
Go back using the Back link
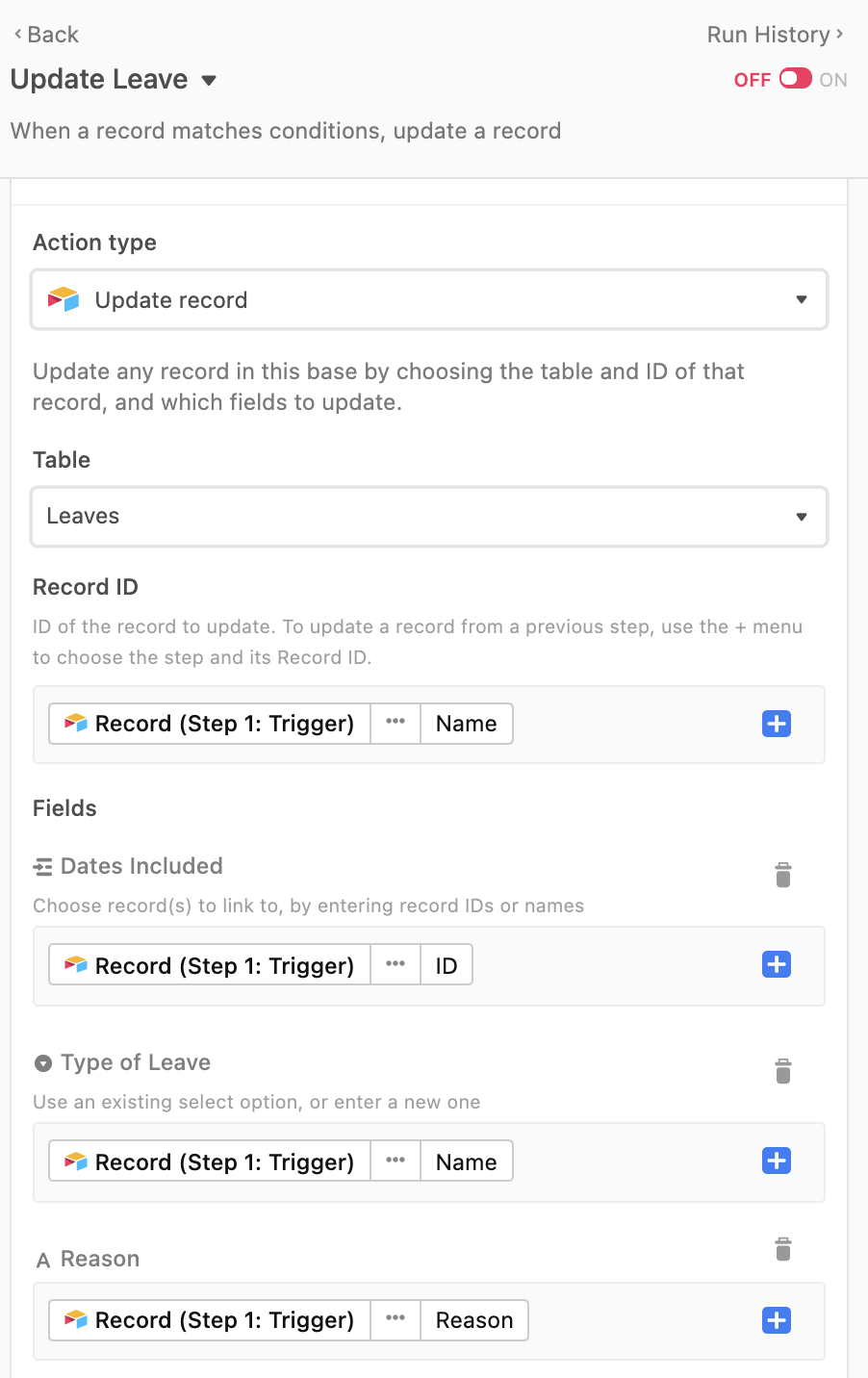pos(45,35)
